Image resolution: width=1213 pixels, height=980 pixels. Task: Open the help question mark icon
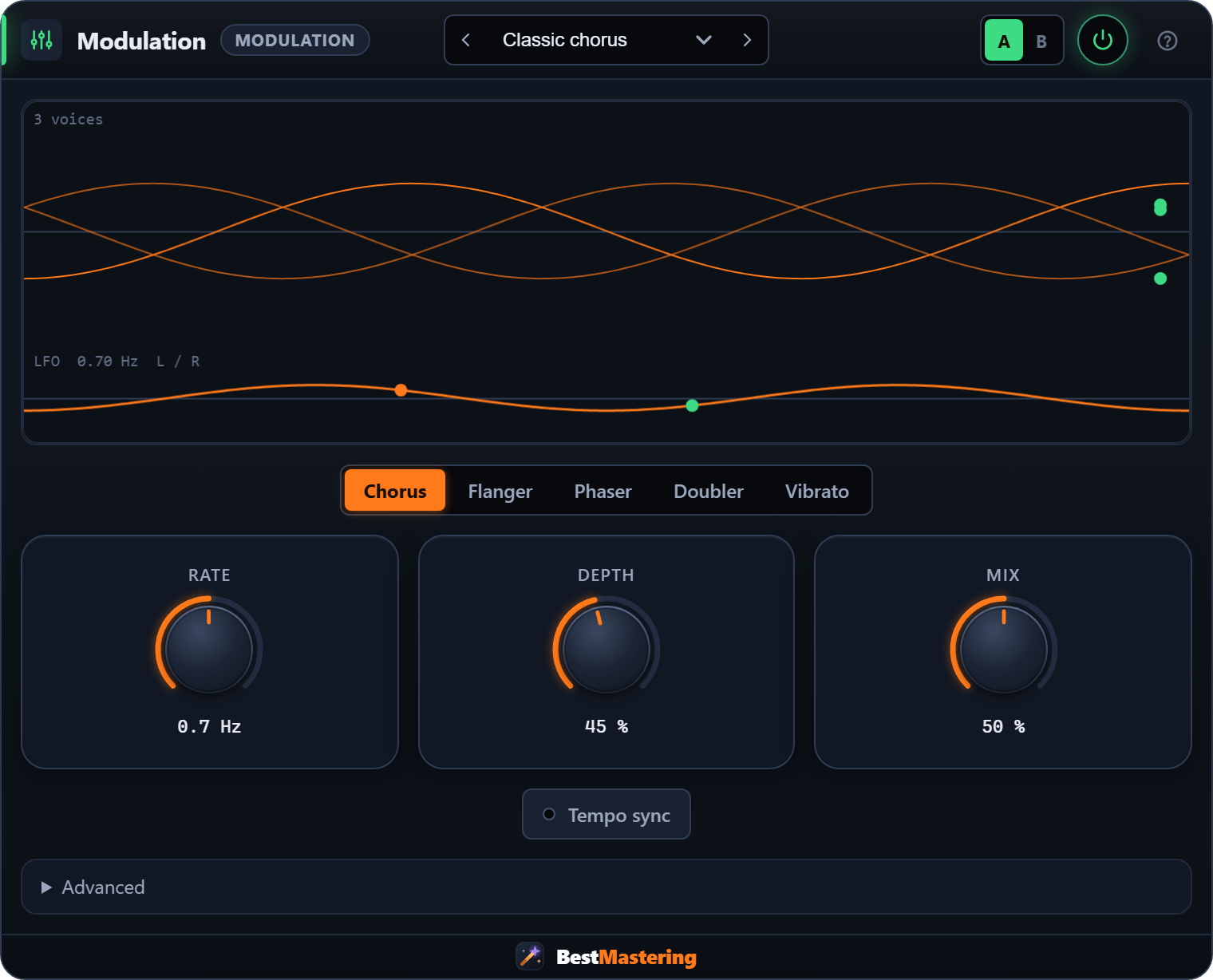point(1167,41)
